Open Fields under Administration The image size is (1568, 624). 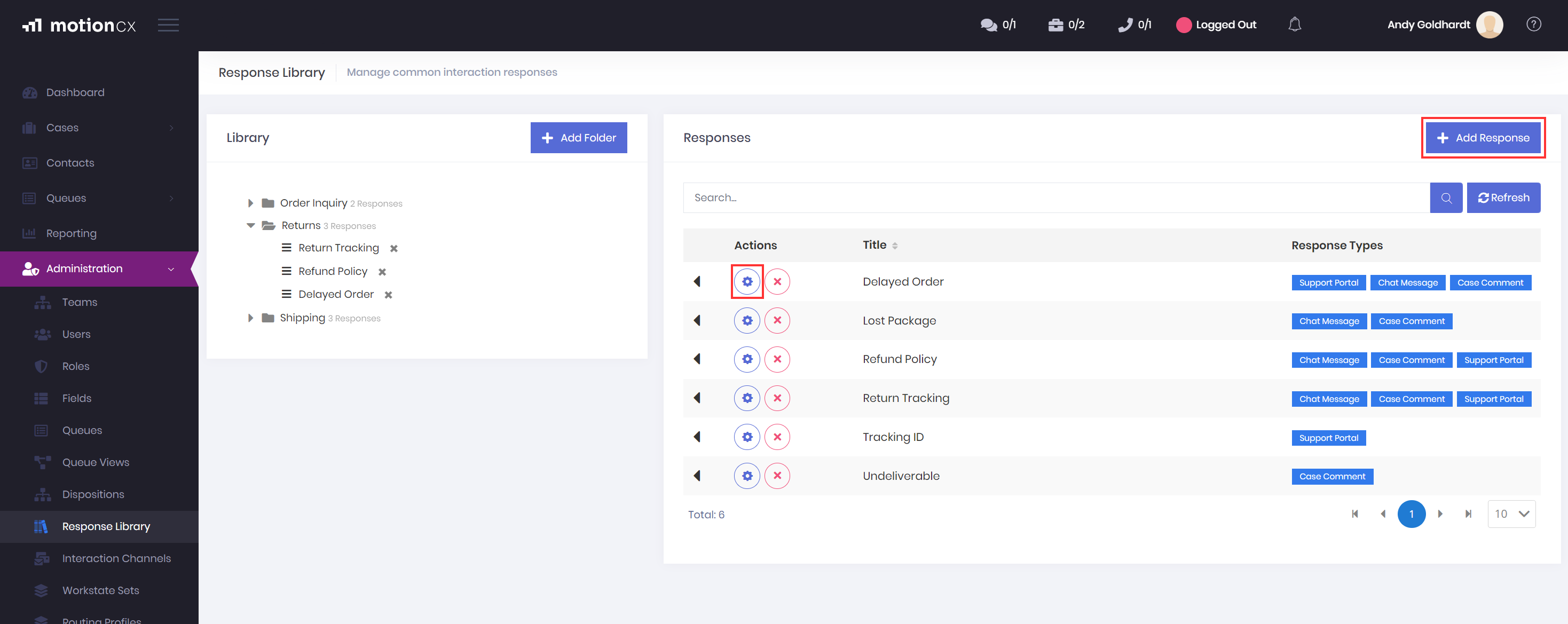pos(77,399)
